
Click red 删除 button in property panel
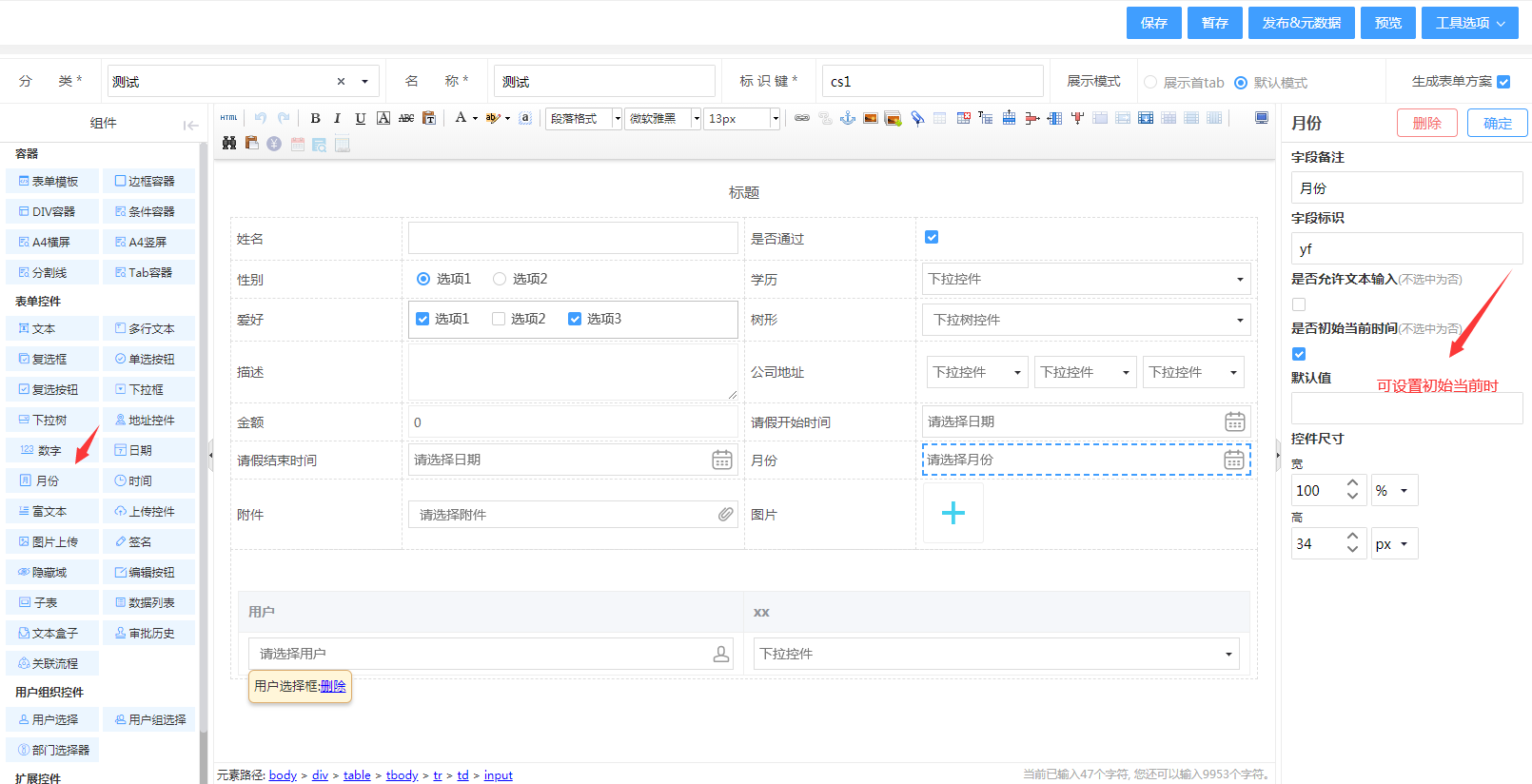(1427, 123)
